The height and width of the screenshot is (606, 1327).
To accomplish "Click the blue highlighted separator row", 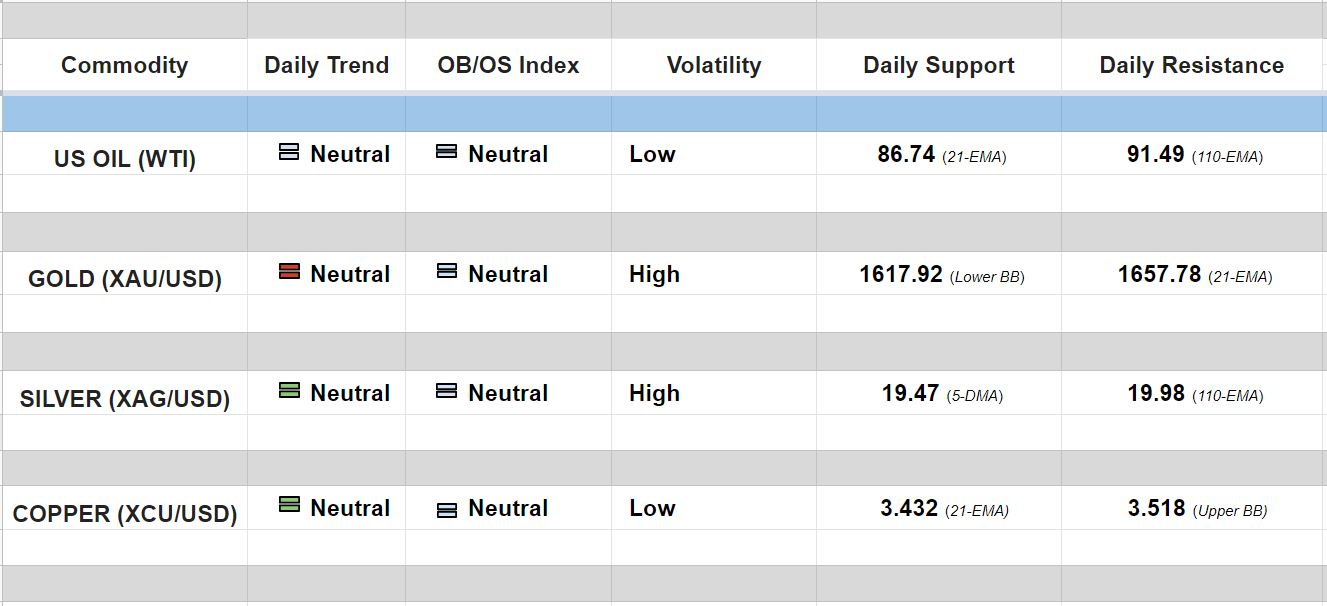I will tap(663, 114).
